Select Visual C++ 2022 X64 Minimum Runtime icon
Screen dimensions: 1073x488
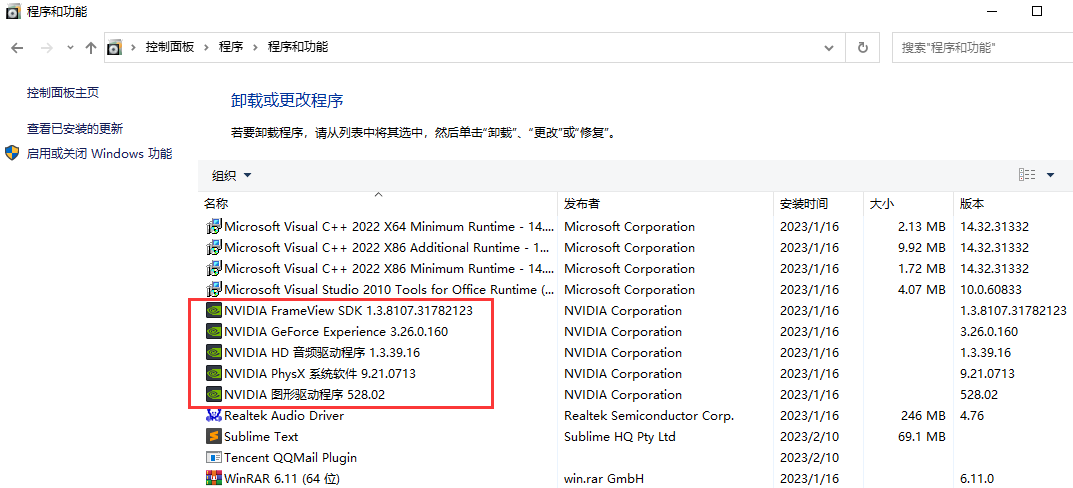click(214, 227)
